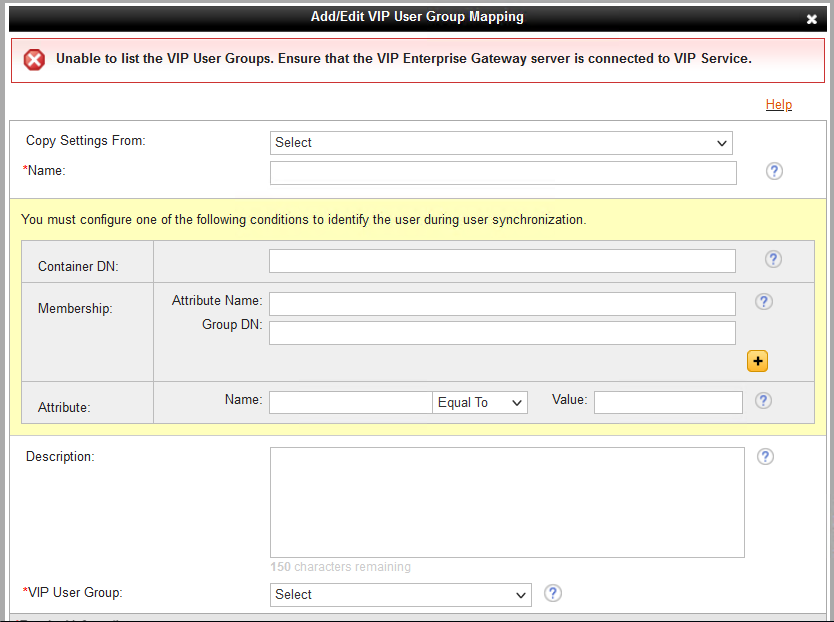Click the Membership Attribute Name field
834x622 pixels.
pos(502,303)
